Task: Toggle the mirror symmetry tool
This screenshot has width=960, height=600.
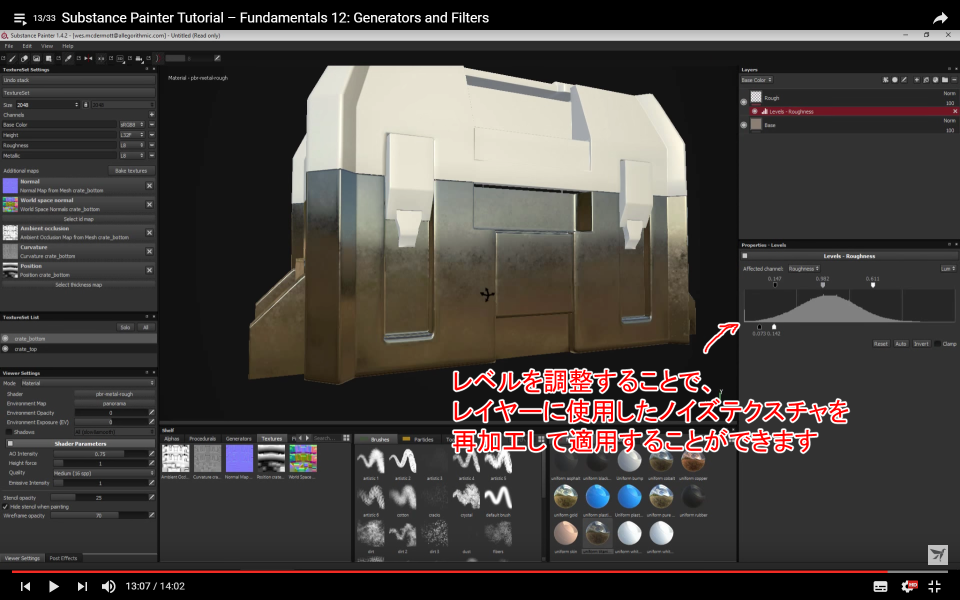Action: (88, 59)
